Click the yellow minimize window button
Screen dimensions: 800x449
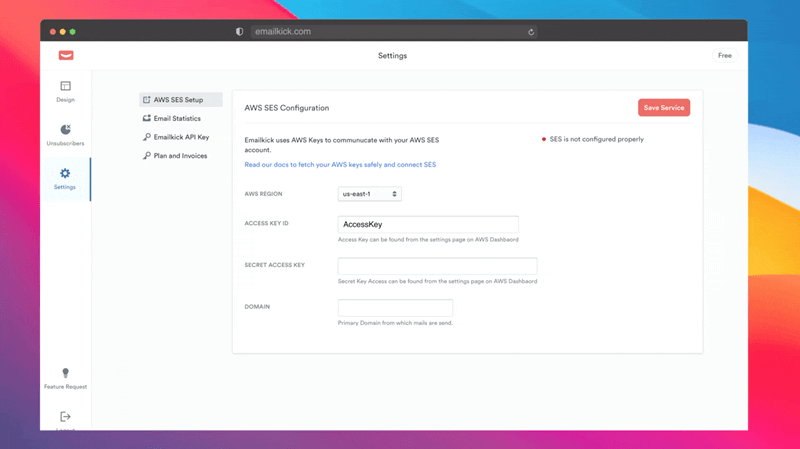pyautogui.click(x=63, y=32)
